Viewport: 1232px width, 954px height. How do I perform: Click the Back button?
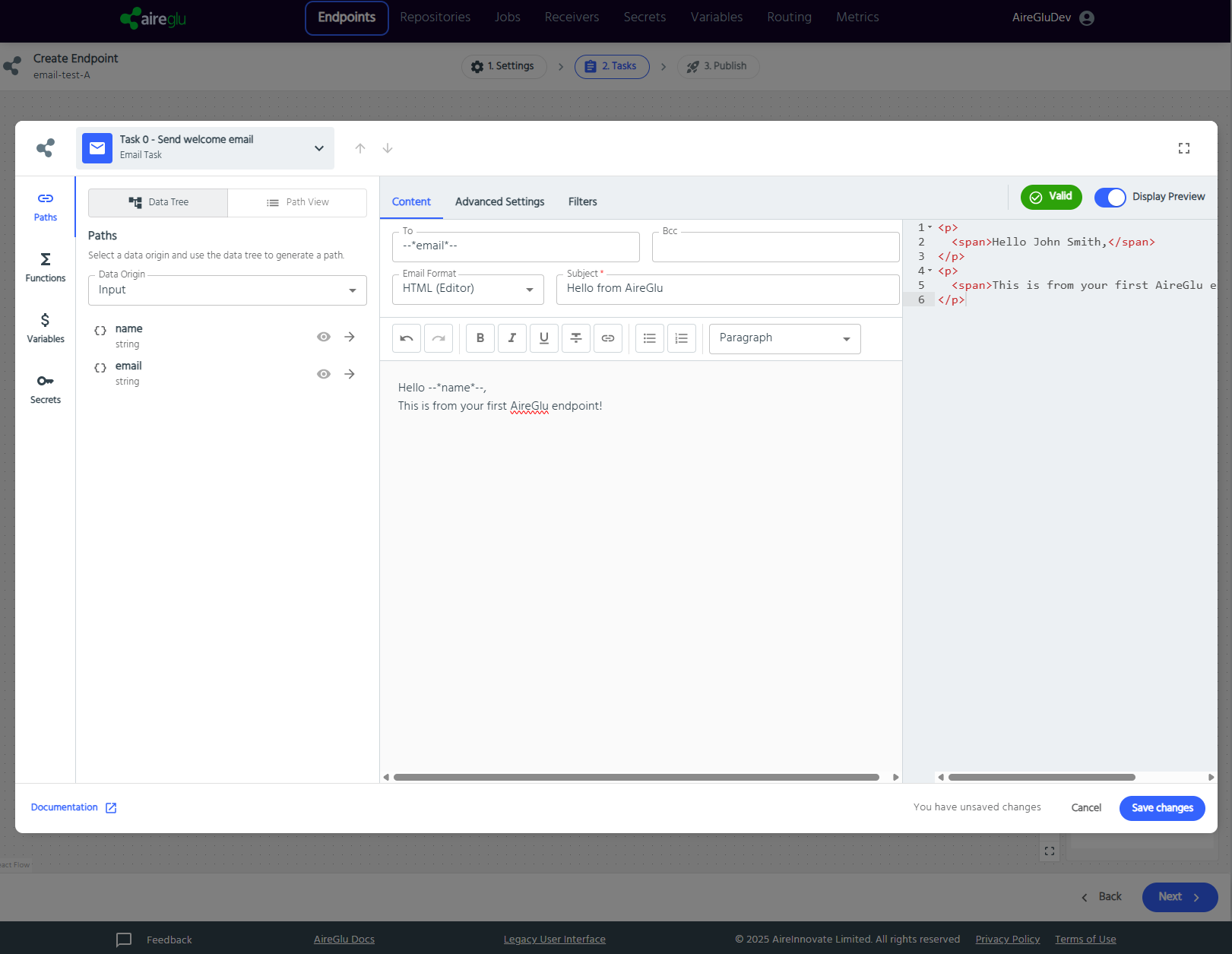[1101, 897]
